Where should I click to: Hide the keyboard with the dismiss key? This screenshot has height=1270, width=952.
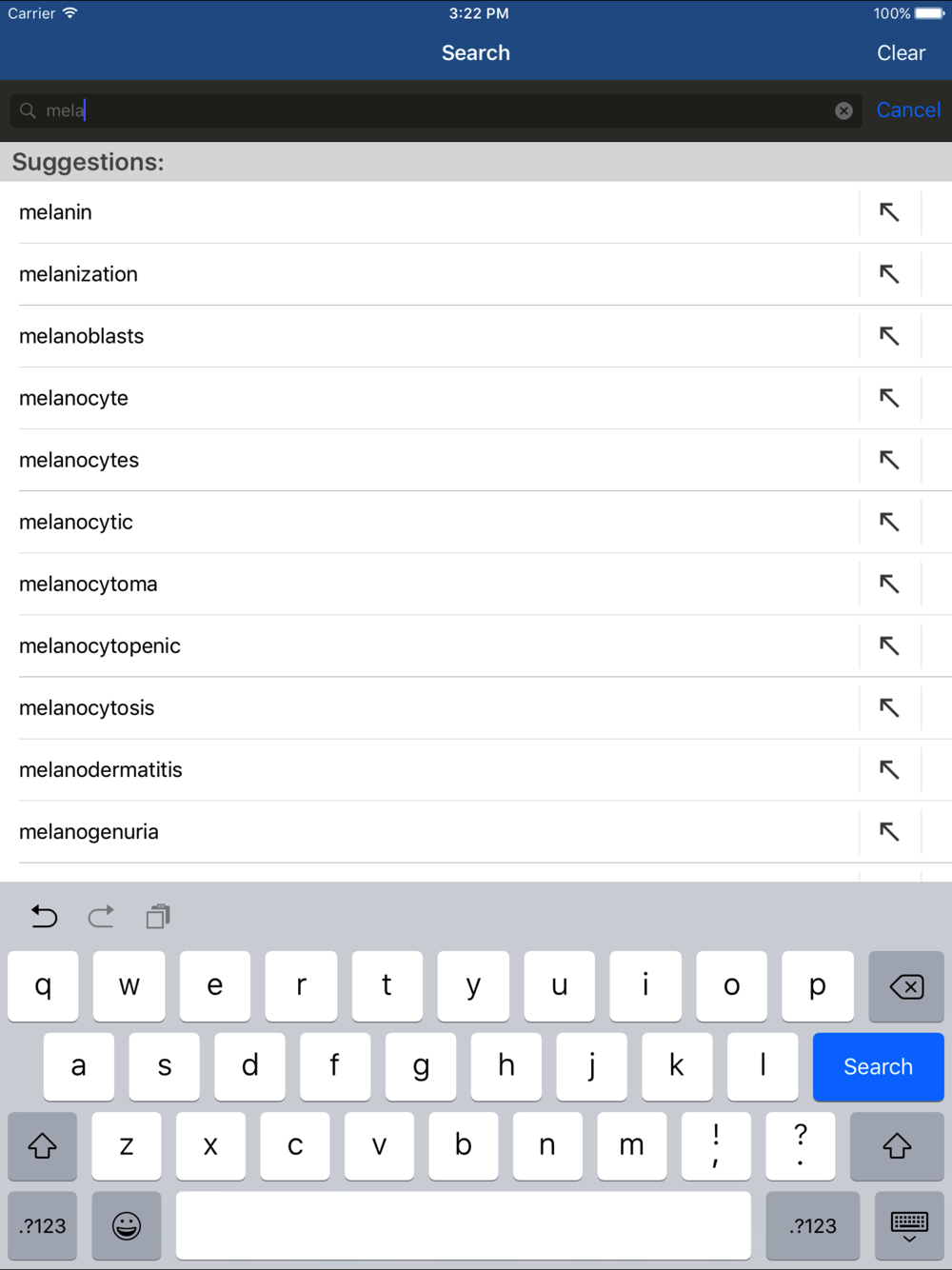tap(909, 1225)
